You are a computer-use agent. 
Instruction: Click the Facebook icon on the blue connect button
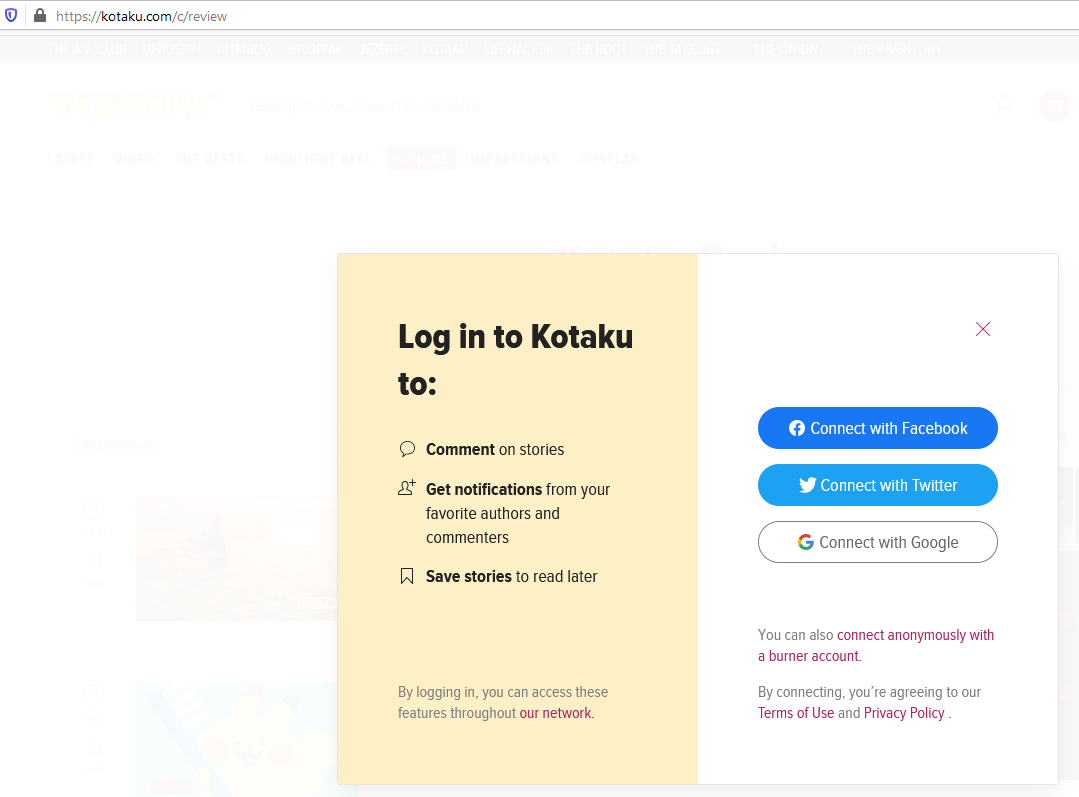[x=796, y=428]
